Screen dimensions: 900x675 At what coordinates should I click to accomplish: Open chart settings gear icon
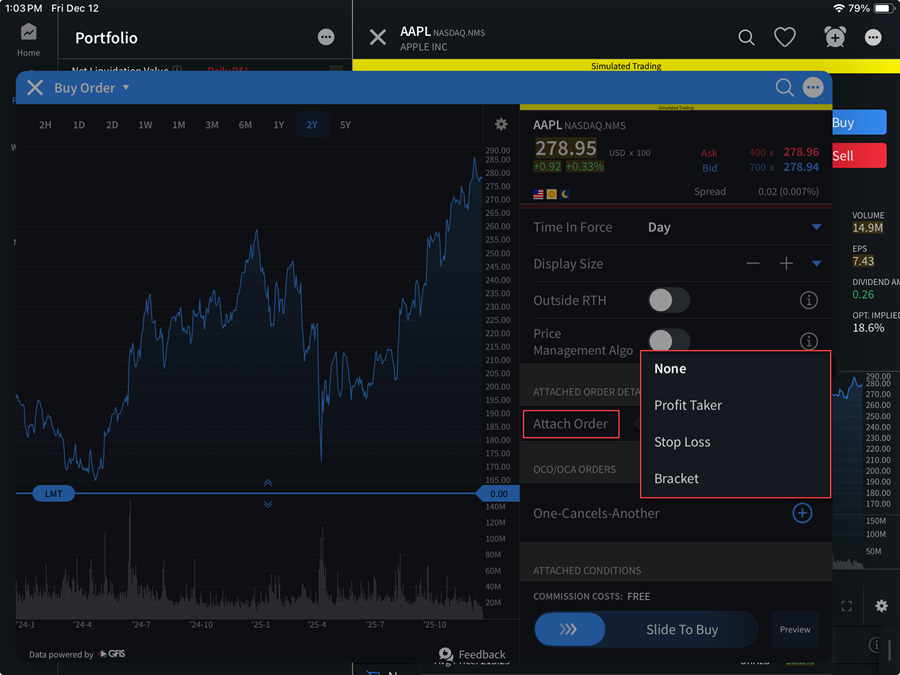(x=501, y=125)
